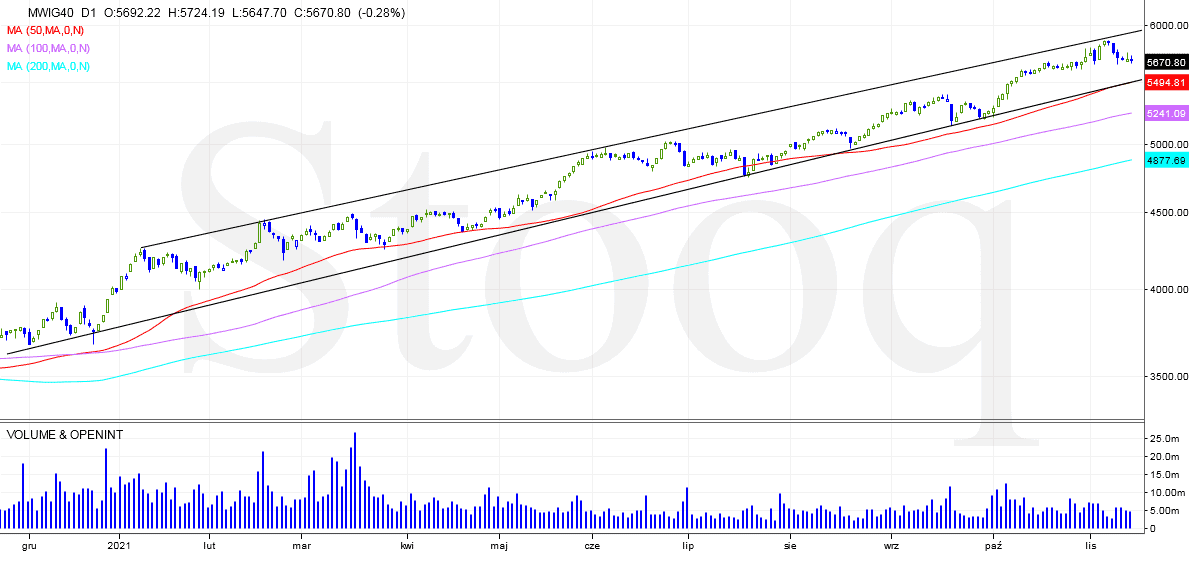Select the '2021' year marker

[x=118, y=546]
